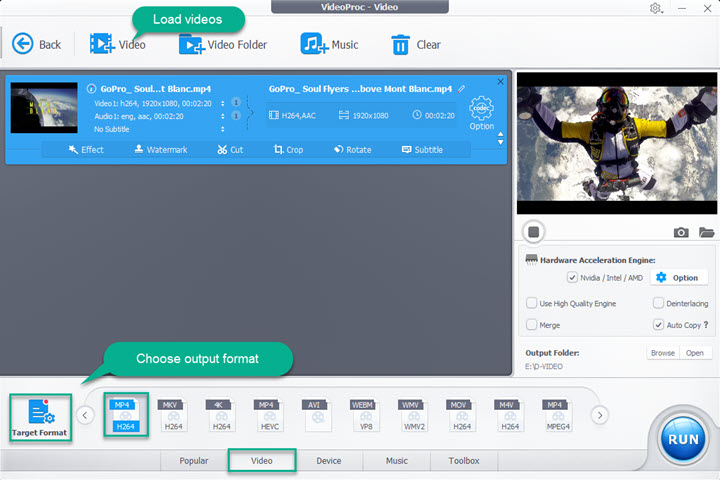720x480 pixels.
Task: Switch to Device tab
Action: [329, 461]
